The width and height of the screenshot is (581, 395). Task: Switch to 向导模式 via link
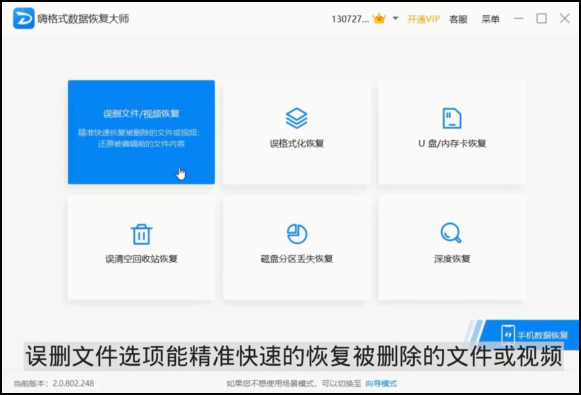point(381,384)
